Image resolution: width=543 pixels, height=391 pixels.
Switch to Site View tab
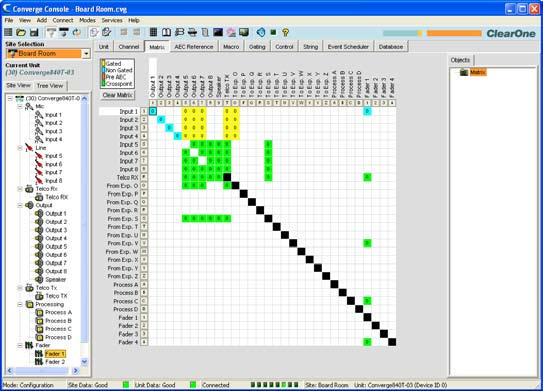(18, 85)
